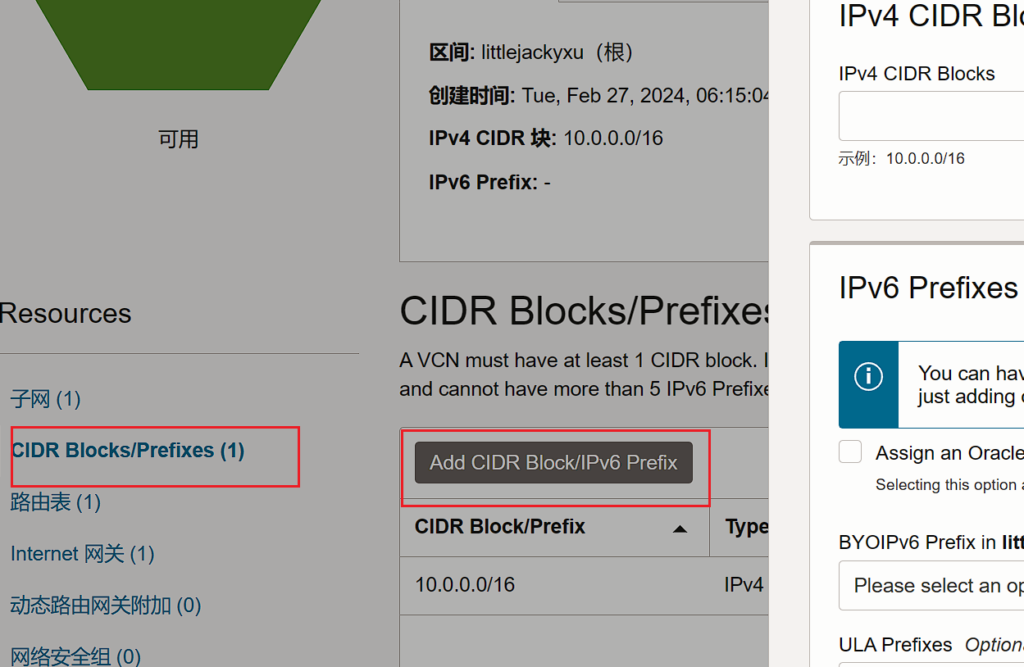
Task: Click the IPv4 type cell in table
Action: point(743,584)
